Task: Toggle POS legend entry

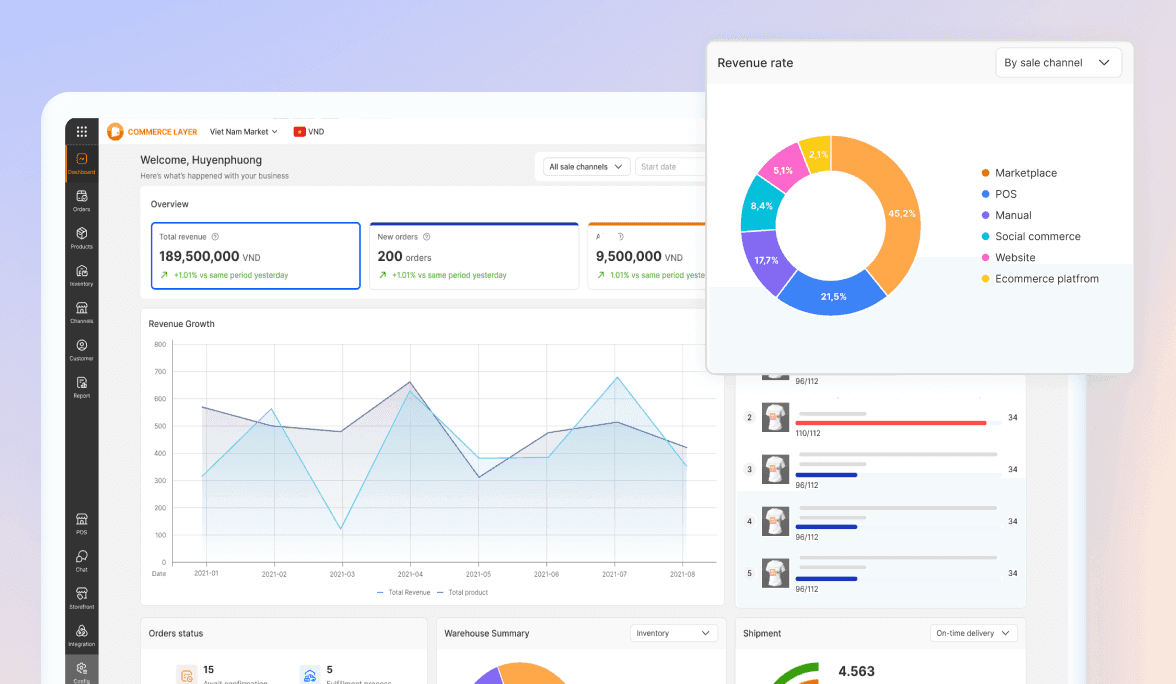Action: pos(999,194)
